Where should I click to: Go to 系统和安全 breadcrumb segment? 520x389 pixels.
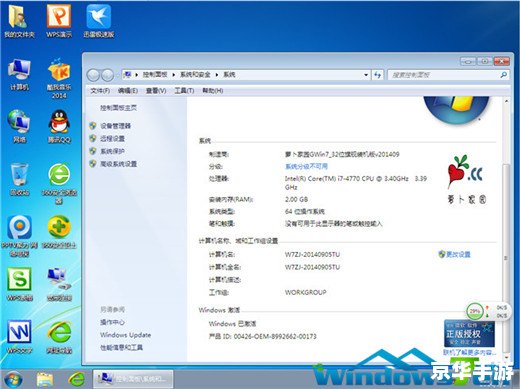[195, 75]
